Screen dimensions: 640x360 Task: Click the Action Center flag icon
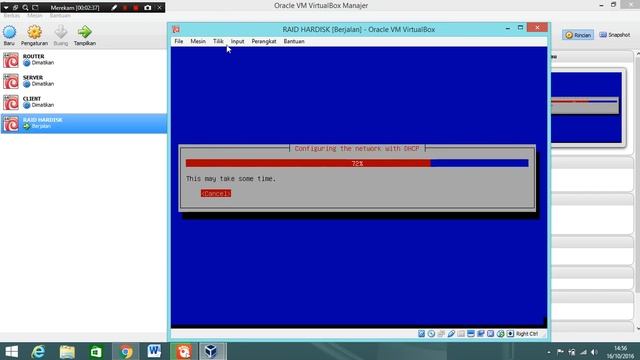(x=560, y=352)
